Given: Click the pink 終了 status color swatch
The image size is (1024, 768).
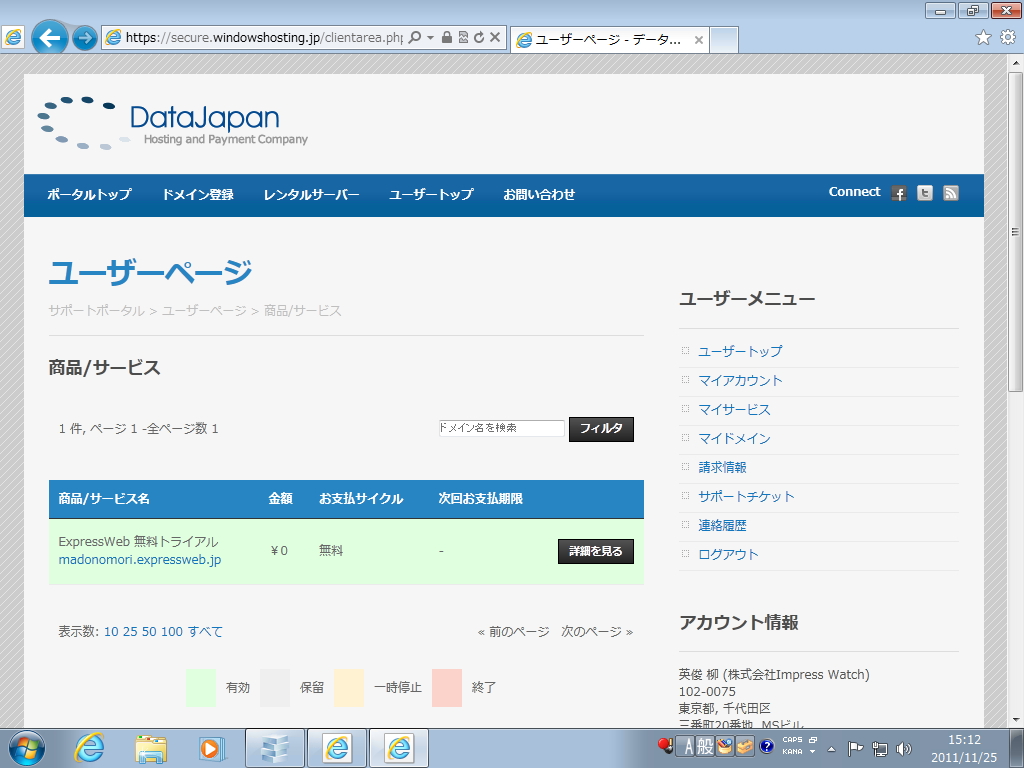Looking at the screenshot, I should (446, 687).
